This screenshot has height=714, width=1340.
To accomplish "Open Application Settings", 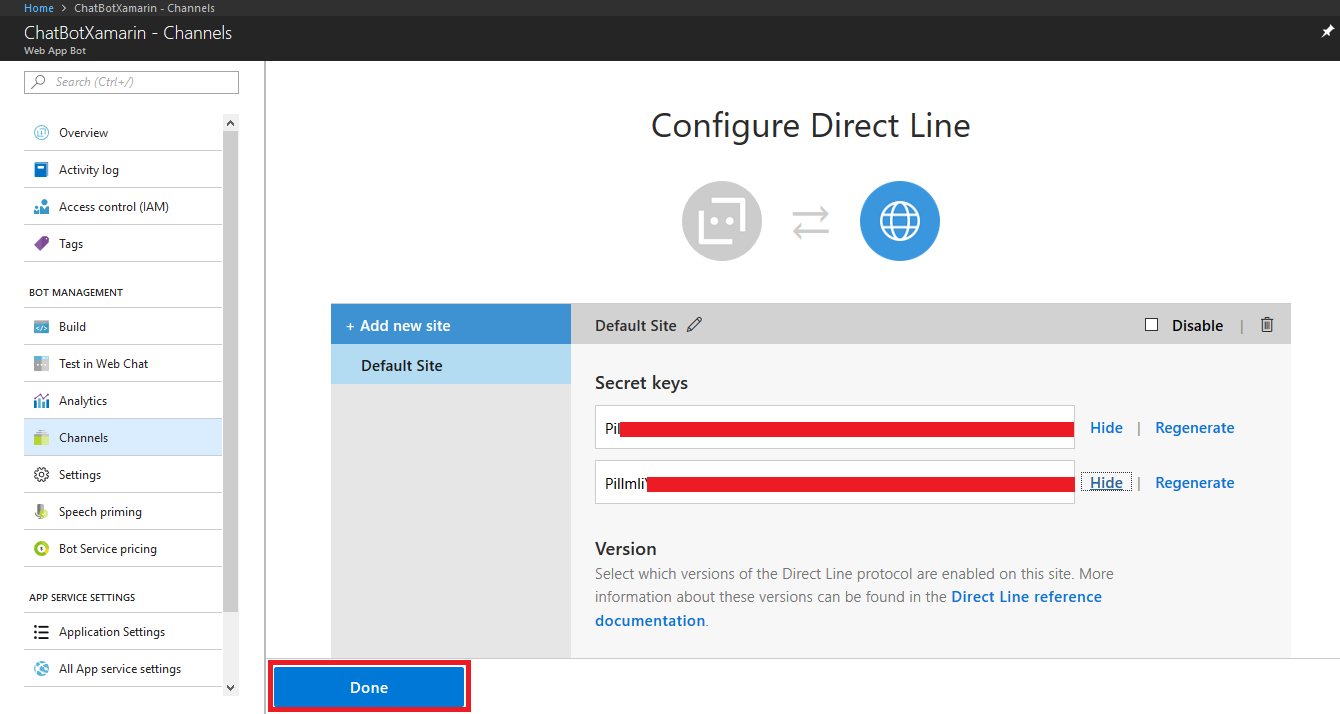I will 123,632.
